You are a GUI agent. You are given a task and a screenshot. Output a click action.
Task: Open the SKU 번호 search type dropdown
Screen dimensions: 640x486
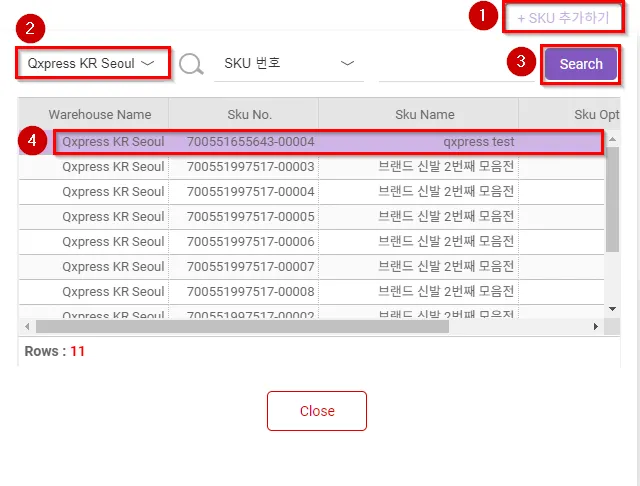[x=289, y=63]
